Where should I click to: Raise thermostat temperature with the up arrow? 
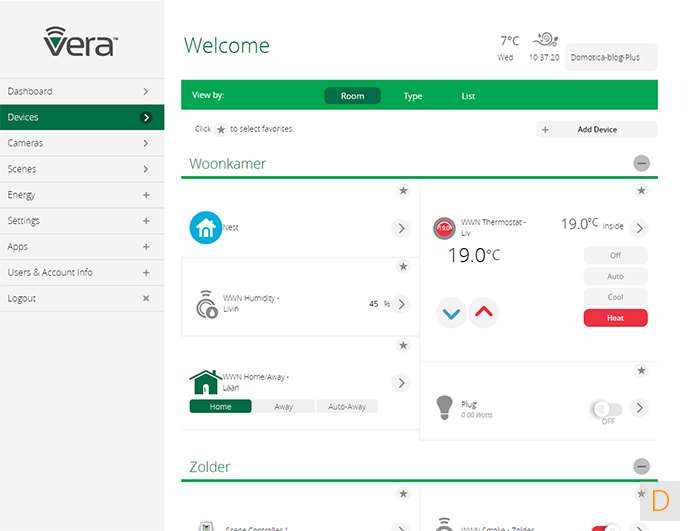(x=484, y=313)
